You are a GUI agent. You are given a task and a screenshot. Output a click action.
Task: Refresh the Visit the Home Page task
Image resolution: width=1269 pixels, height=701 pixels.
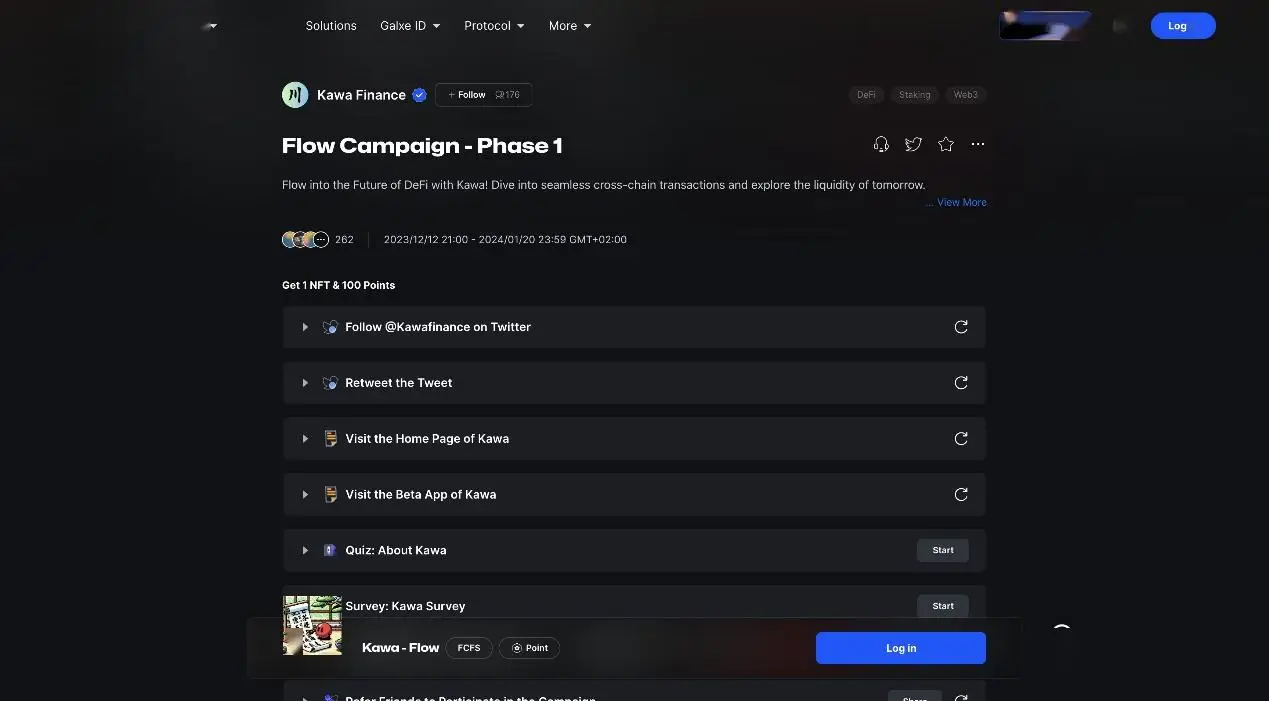point(961,439)
